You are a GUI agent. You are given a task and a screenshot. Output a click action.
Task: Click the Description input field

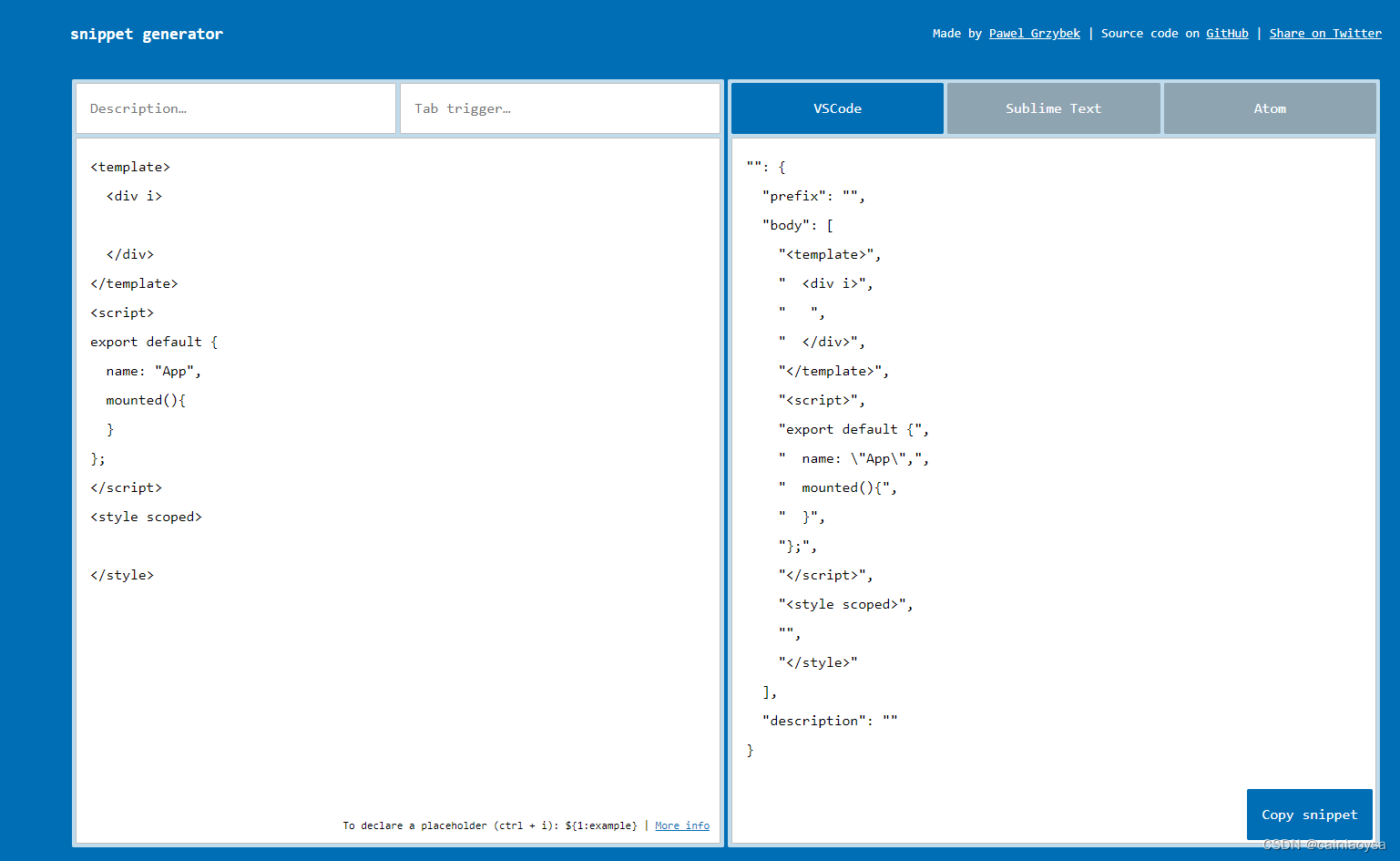coord(236,108)
